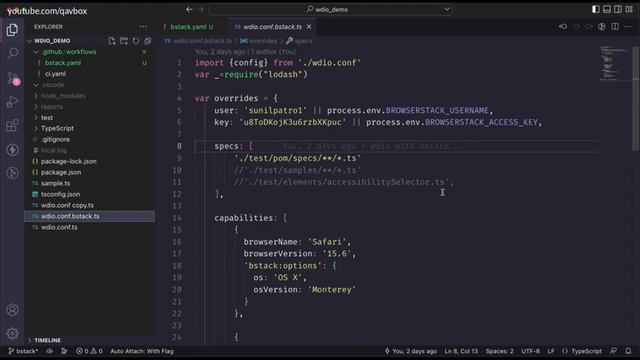Open wdio.conf copy.ts in explorer
640x360 pixels.
pyautogui.click(x=67, y=205)
